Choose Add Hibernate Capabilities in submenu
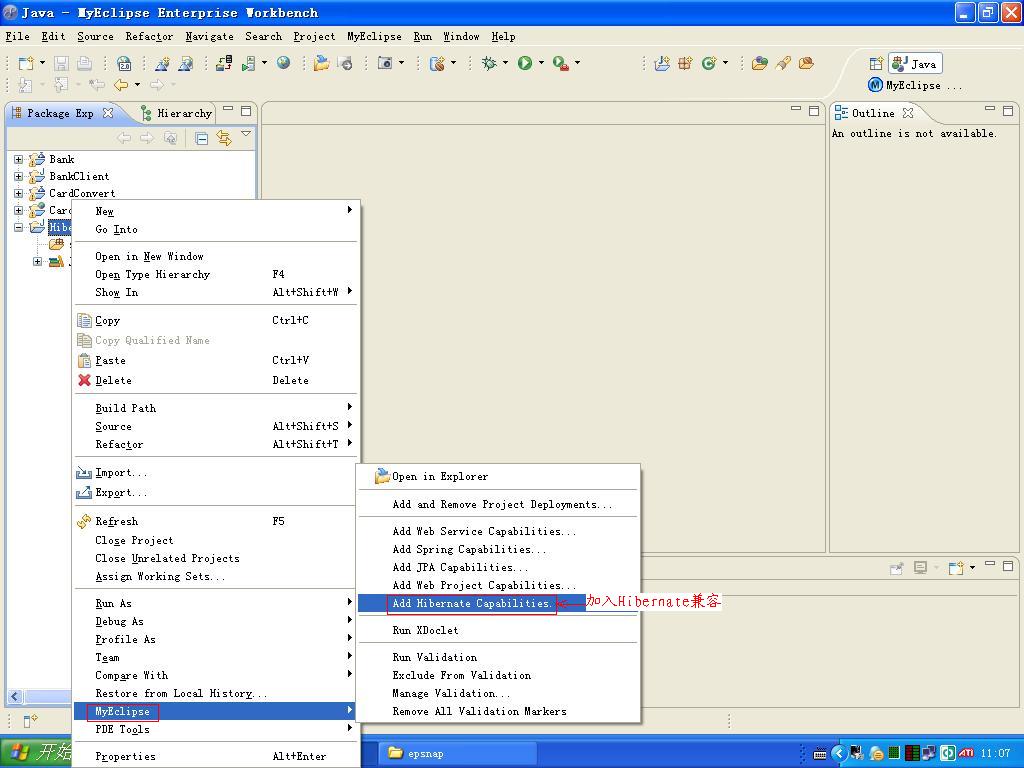1024x768 pixels. point(471,603)
